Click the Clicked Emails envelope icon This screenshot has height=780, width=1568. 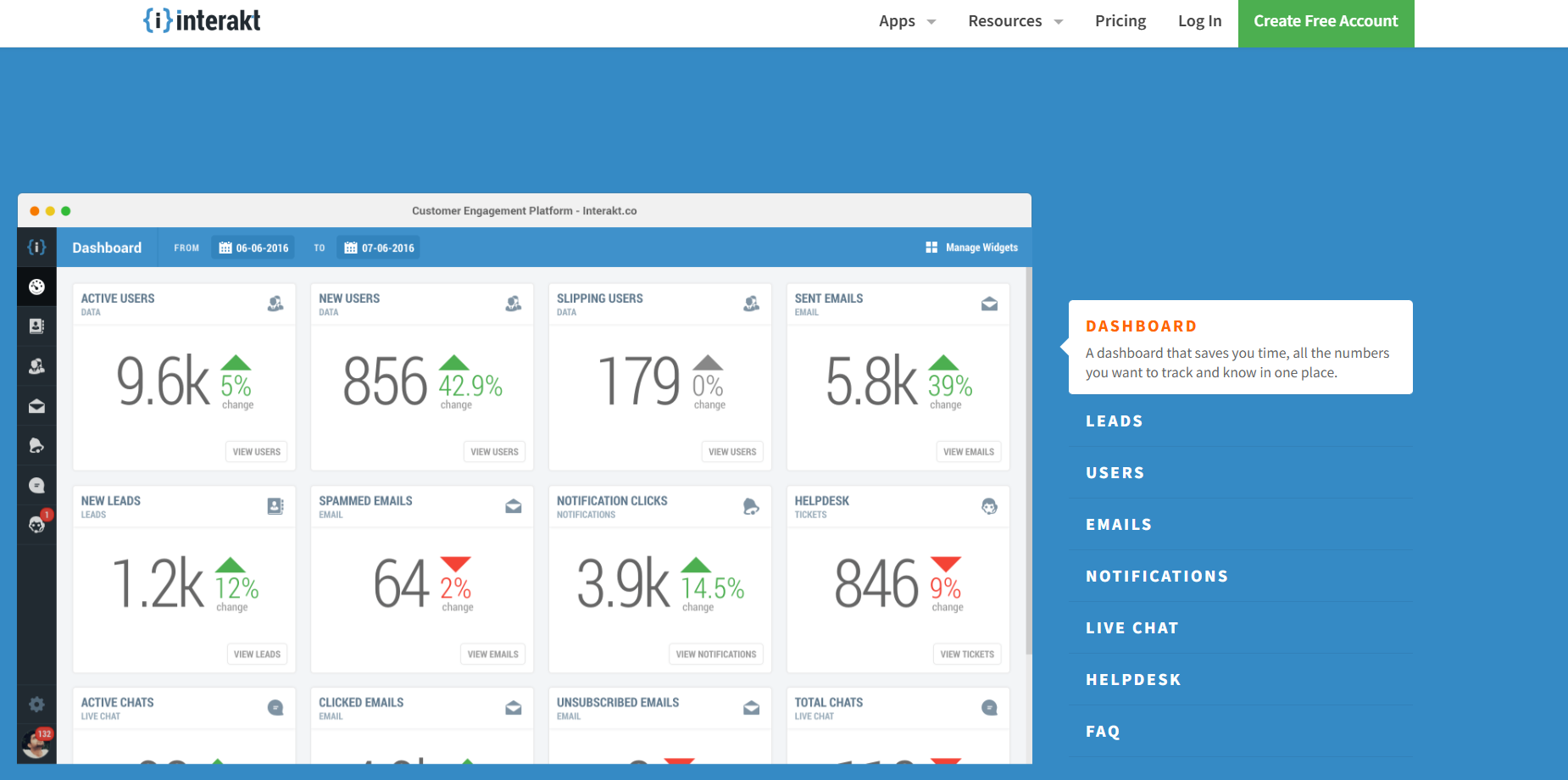click(x=514, y=708)
